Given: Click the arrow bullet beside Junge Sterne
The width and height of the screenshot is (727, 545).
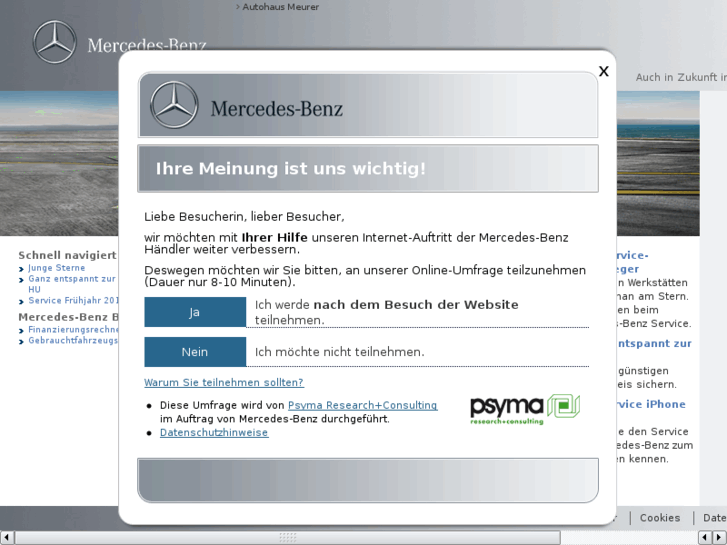Looking at the screenshot, I should (21, 269).
